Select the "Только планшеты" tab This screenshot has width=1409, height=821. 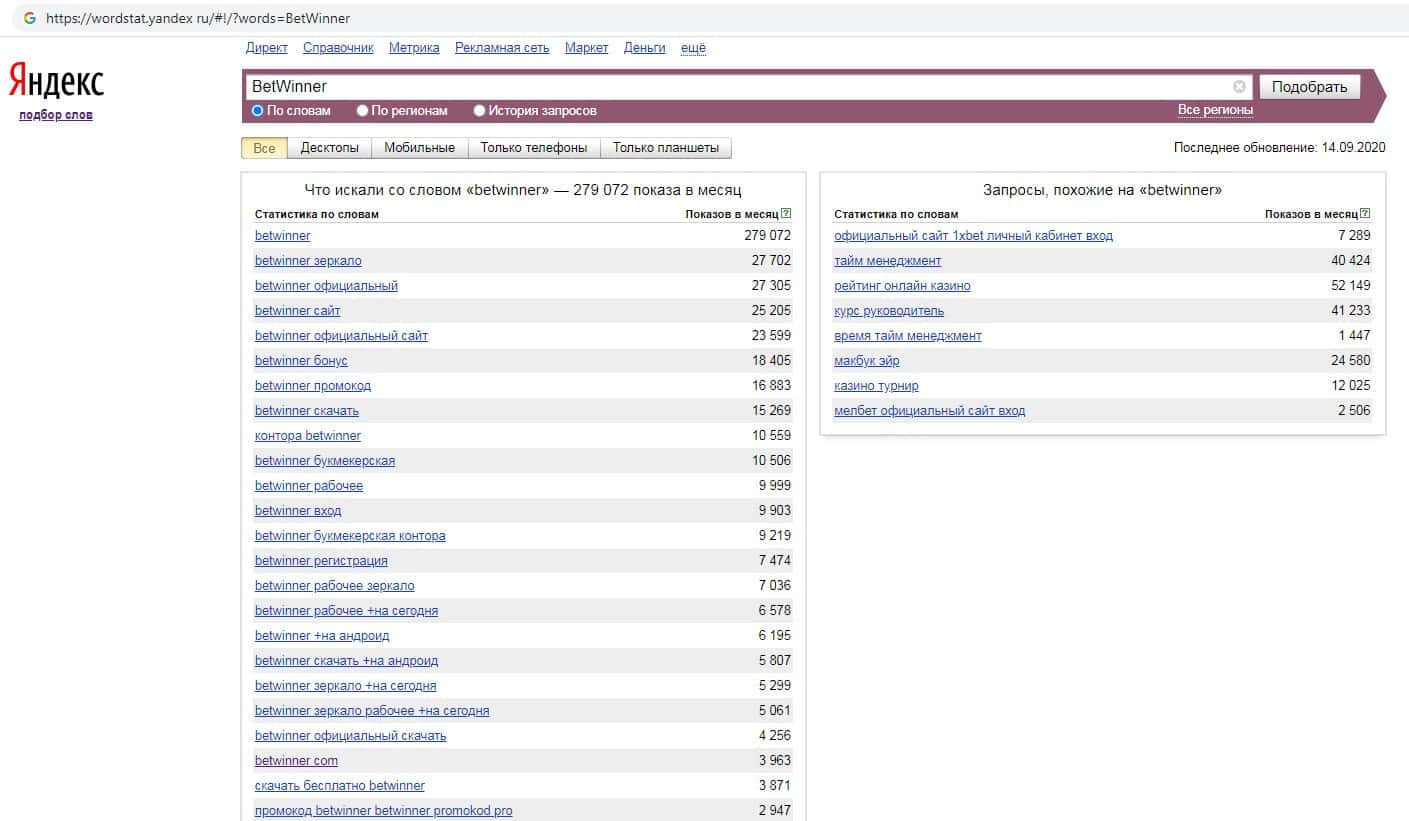665,148
